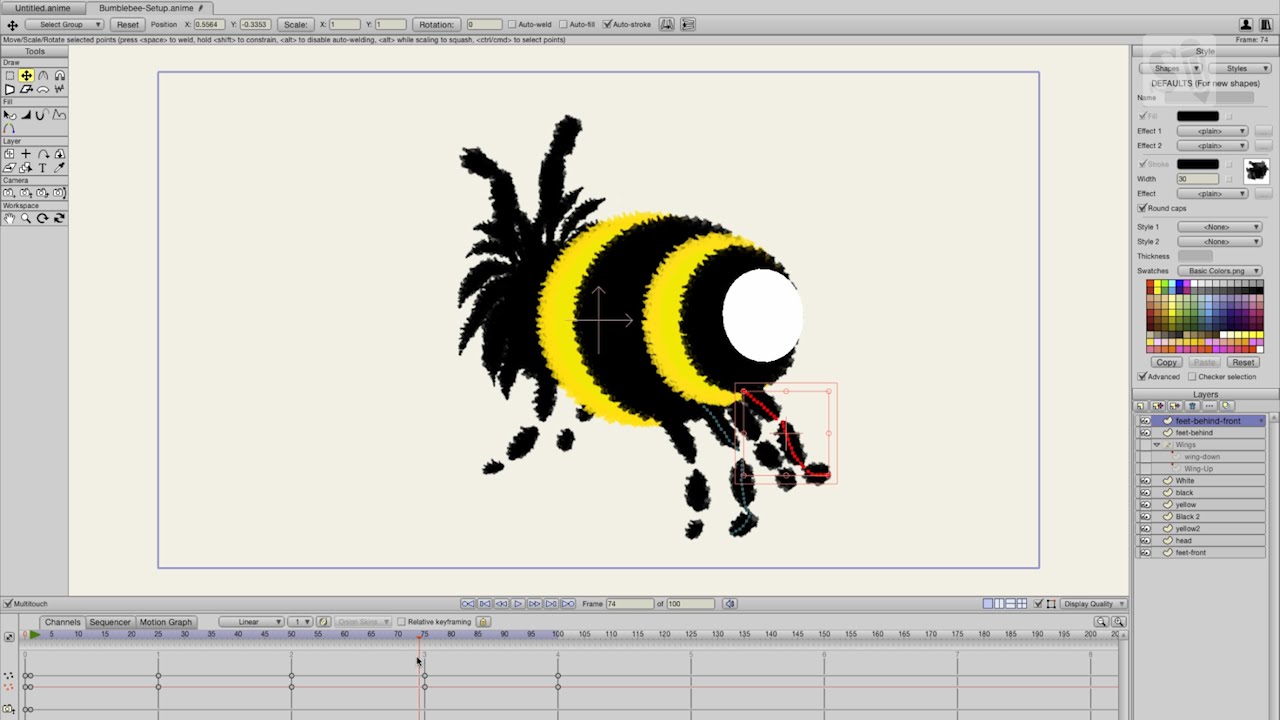Hide the White layer with eye icon
This screenshot has height=720, width=1280.
(1145, 481)
